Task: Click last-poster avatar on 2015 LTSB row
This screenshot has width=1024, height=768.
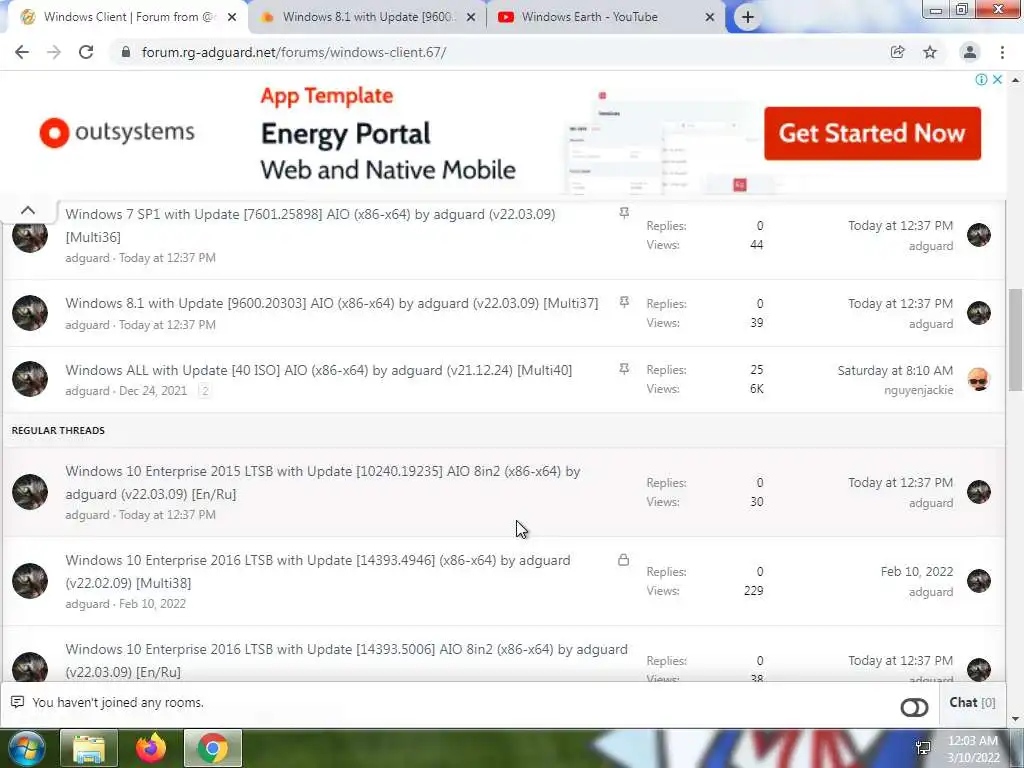Action: (978, 492)
